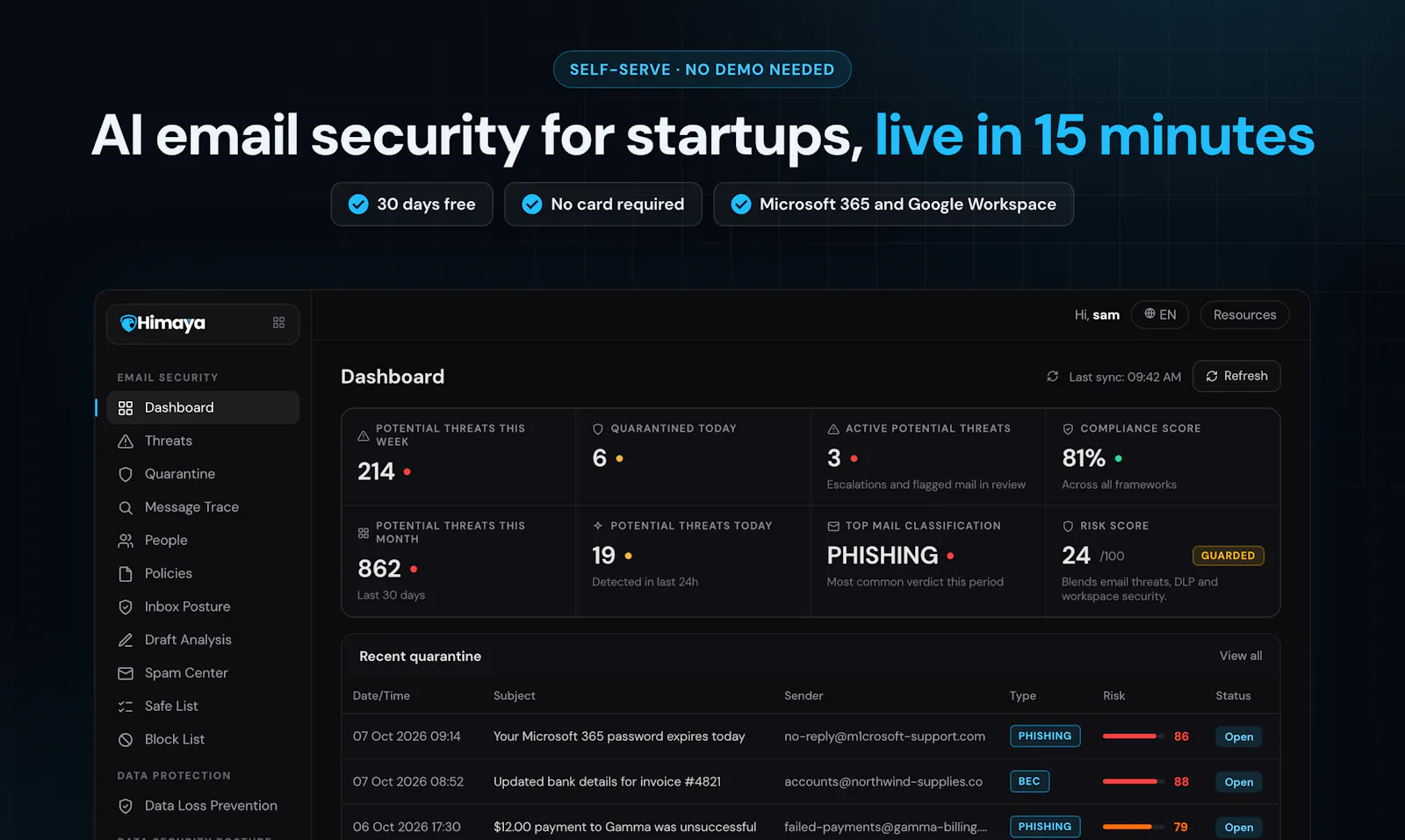The height and width of the screenshot is (840, 1405).
Task: Click the BEC type tag
Action: pos(1029,781)
